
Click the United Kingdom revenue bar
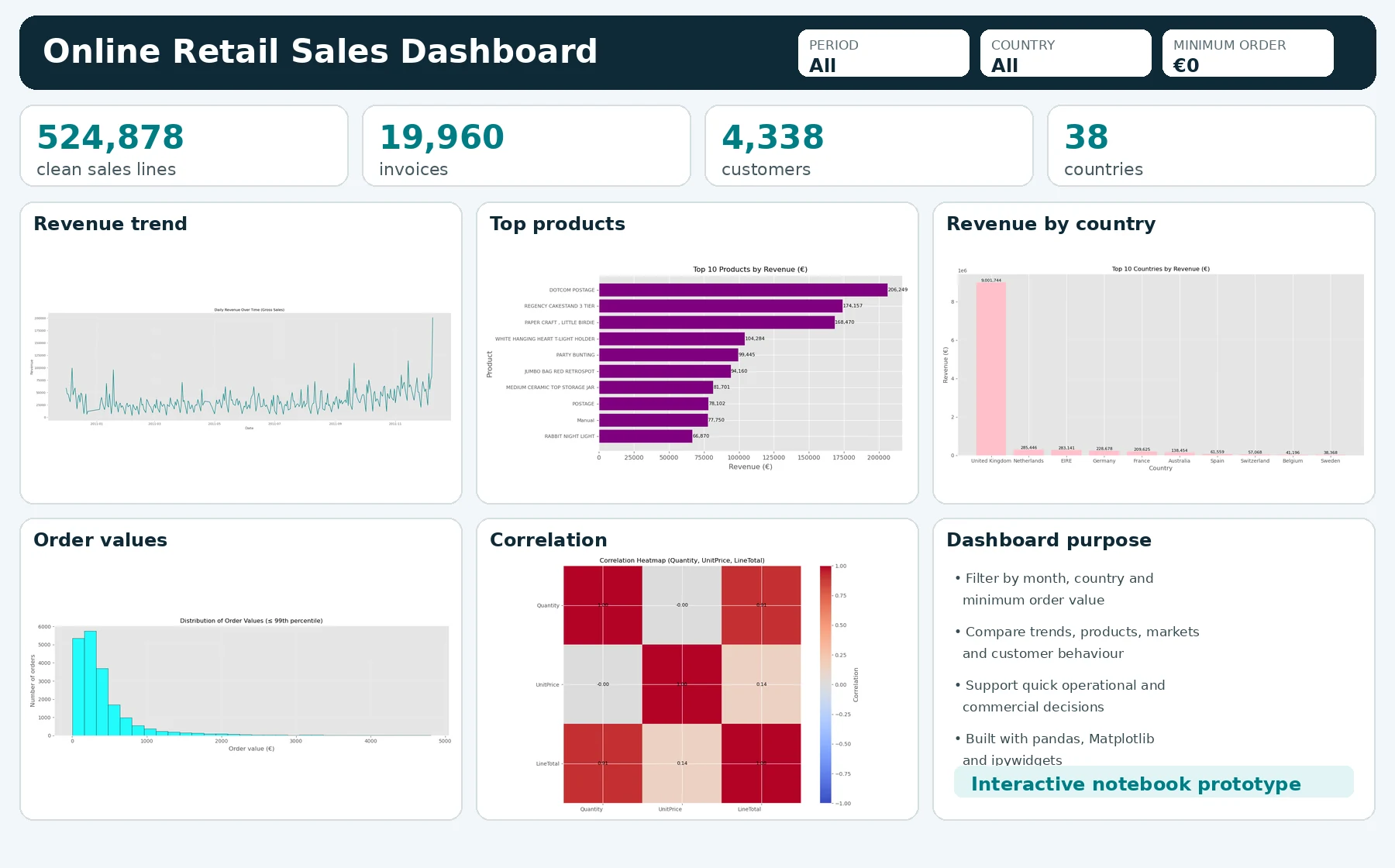(x=991, y=369)
